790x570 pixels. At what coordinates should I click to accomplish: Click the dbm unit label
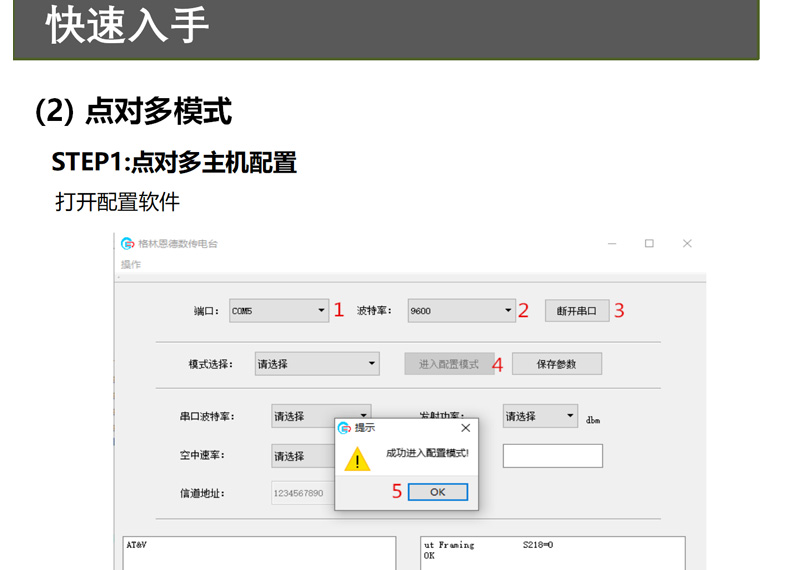[x=593, y=420]
